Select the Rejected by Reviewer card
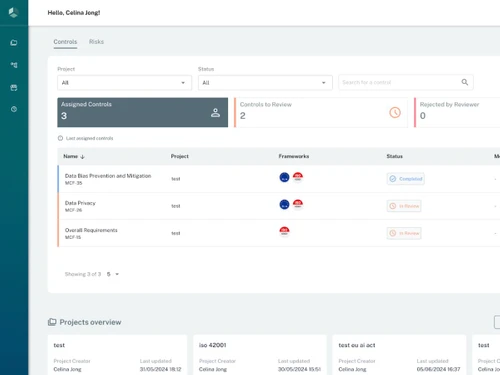The image size is (500, 375). click(x=457, y=112)
